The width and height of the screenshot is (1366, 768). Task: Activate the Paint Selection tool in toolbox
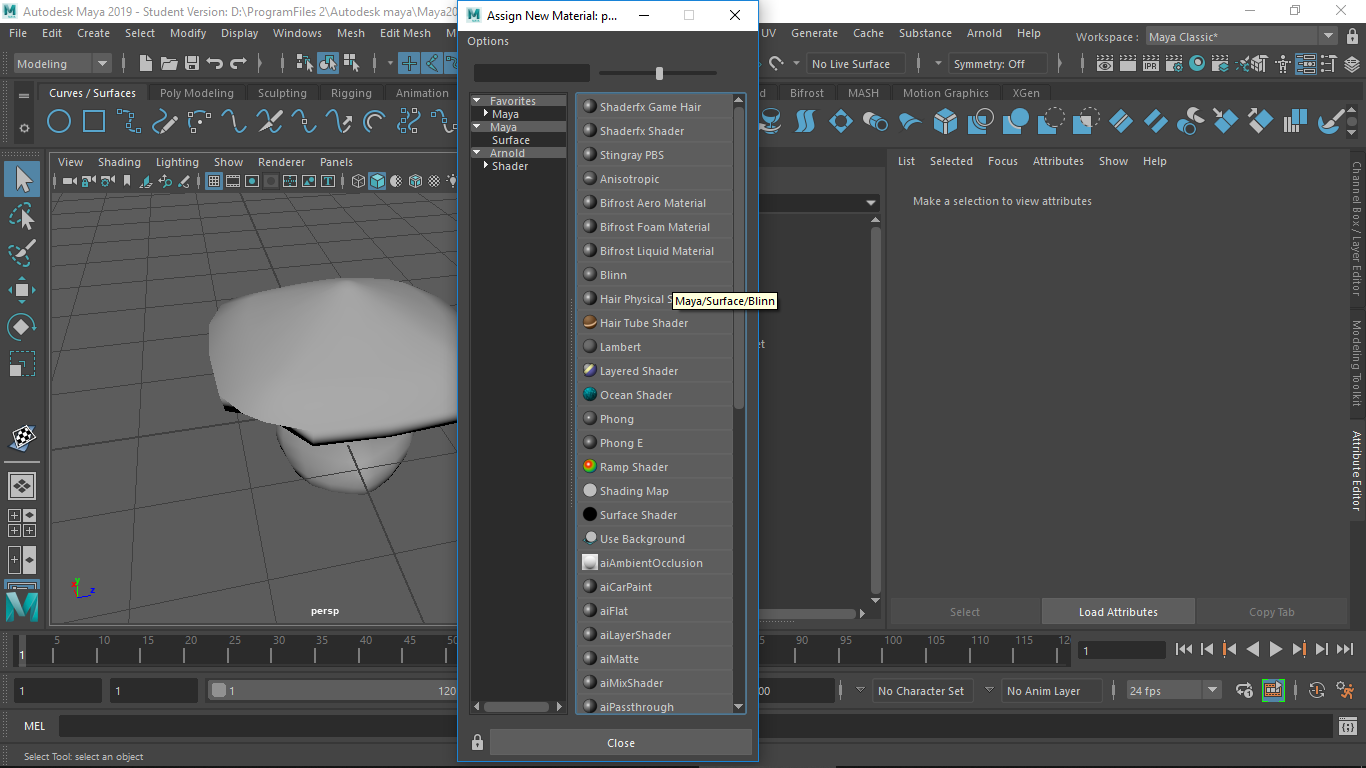click(22, 252)
